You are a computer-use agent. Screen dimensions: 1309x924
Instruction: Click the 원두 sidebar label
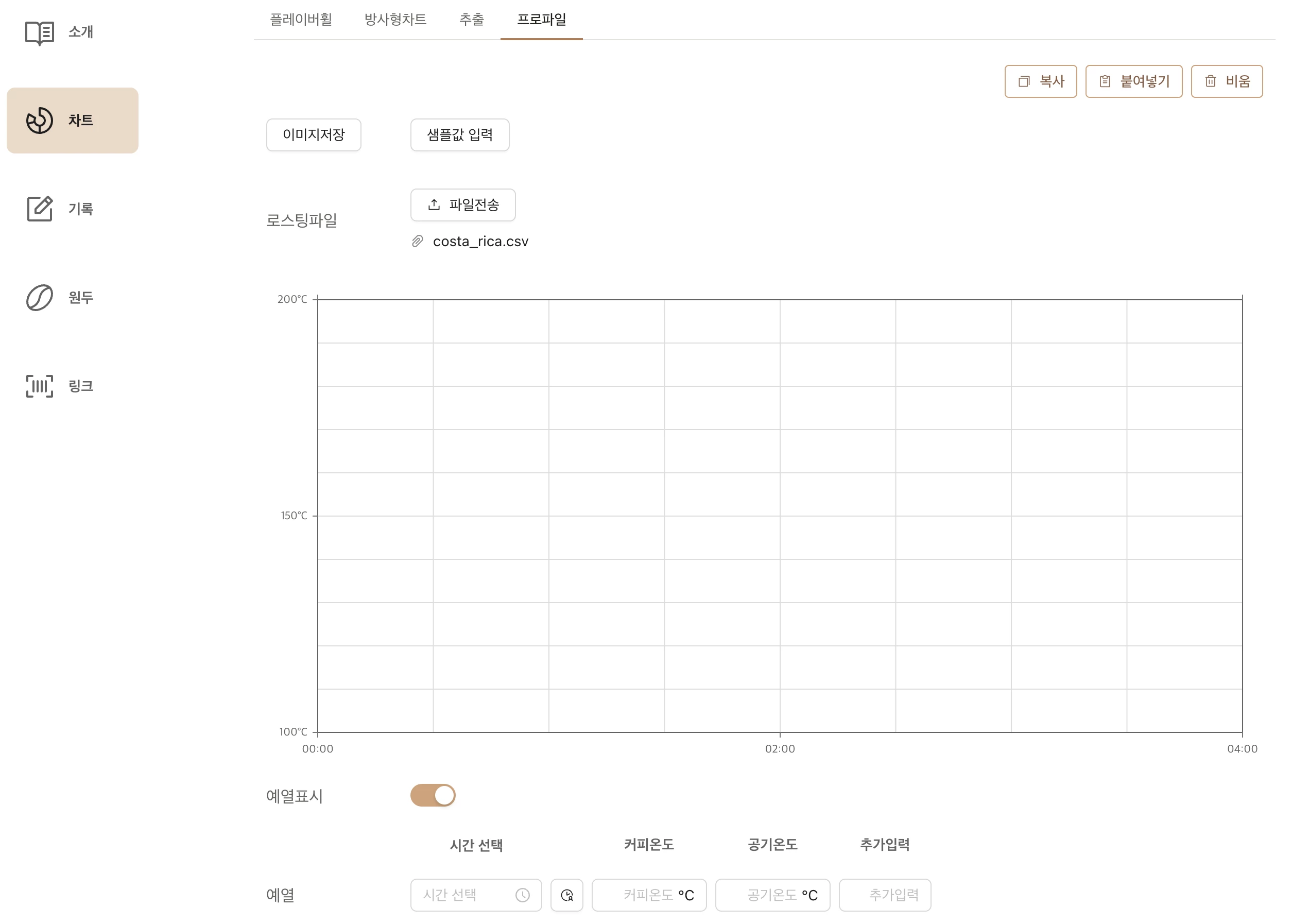tap(81, 298)
